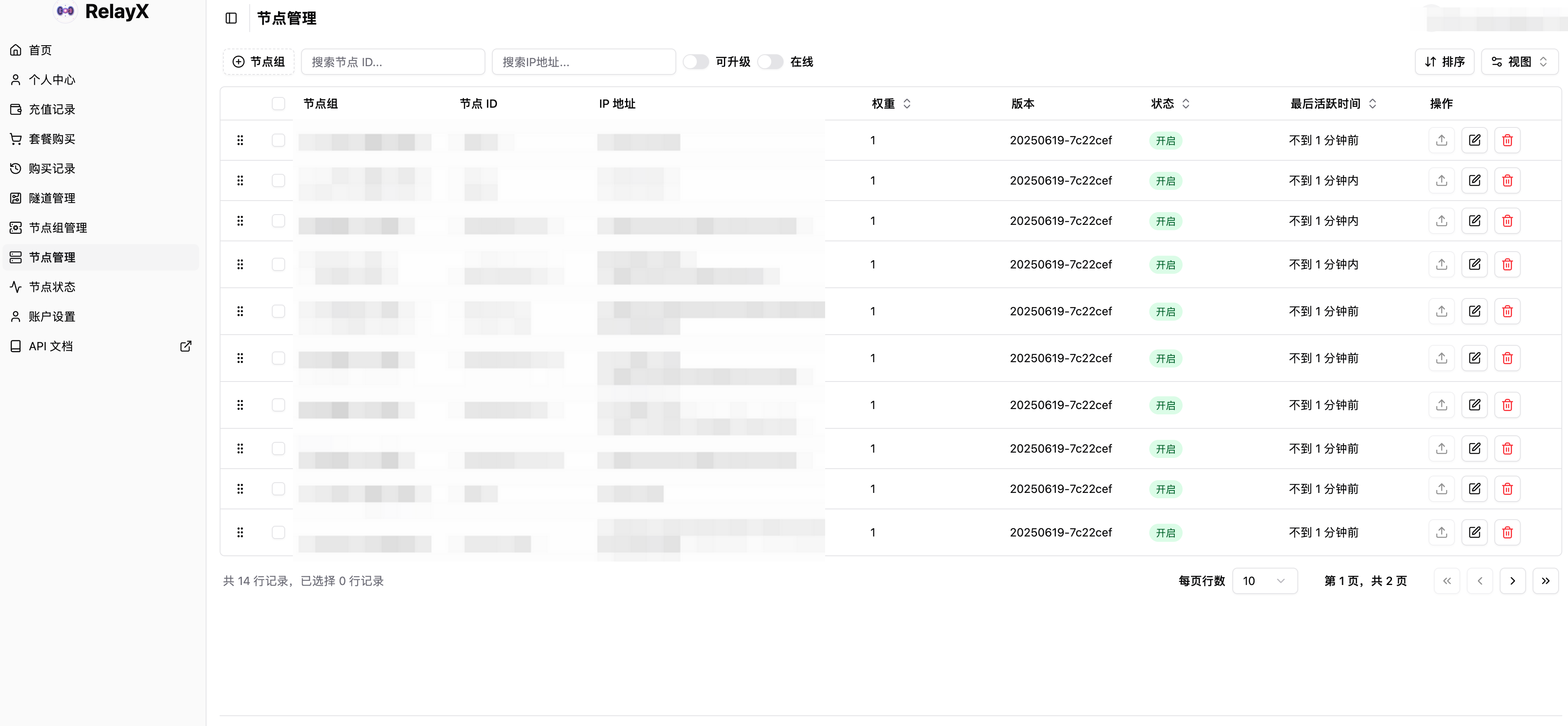Go to the next page with the arrow
The image size is (1568, 726).
click(1512, 581)
